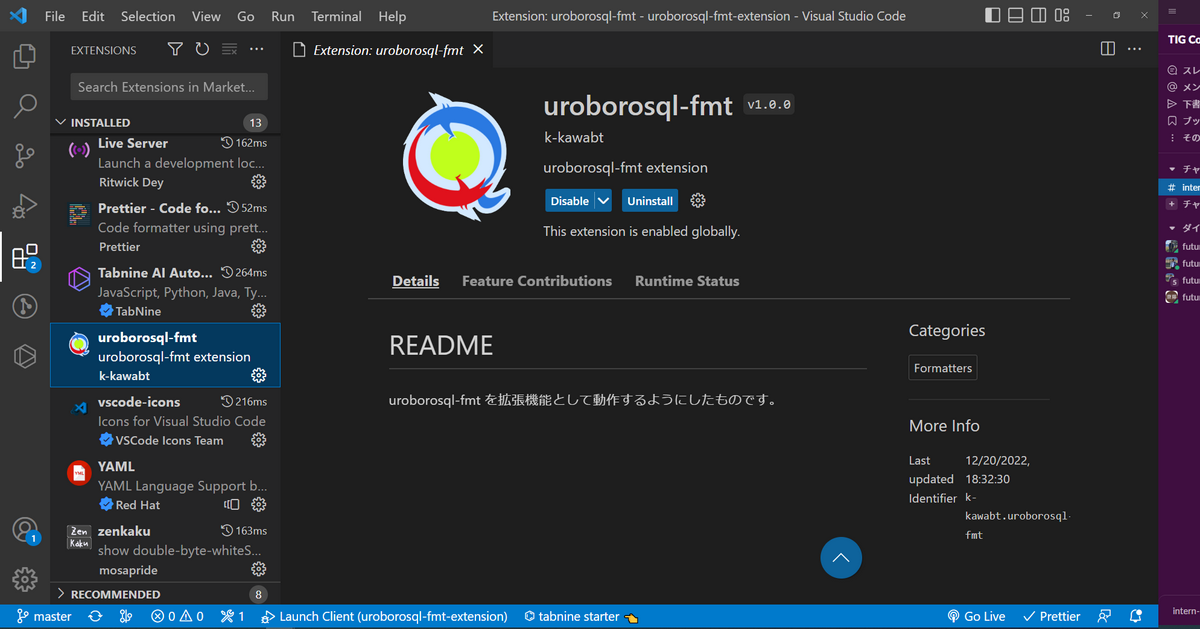Switch to the Details tab
Screen dimensions: 1200x629
(416, 281)
